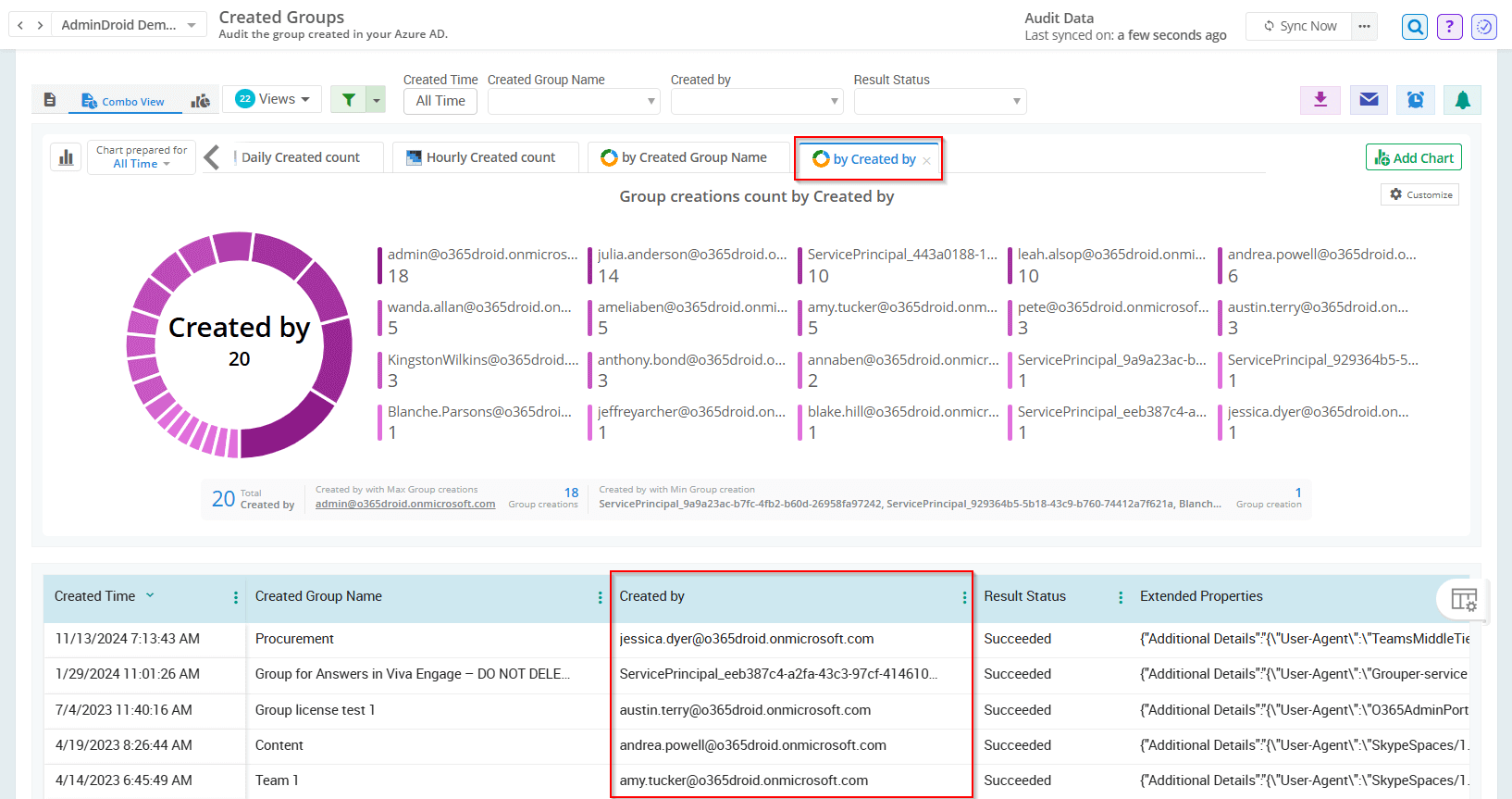
Task: Open the Result Status filter dropdown
Action: [x=939, y=101]
